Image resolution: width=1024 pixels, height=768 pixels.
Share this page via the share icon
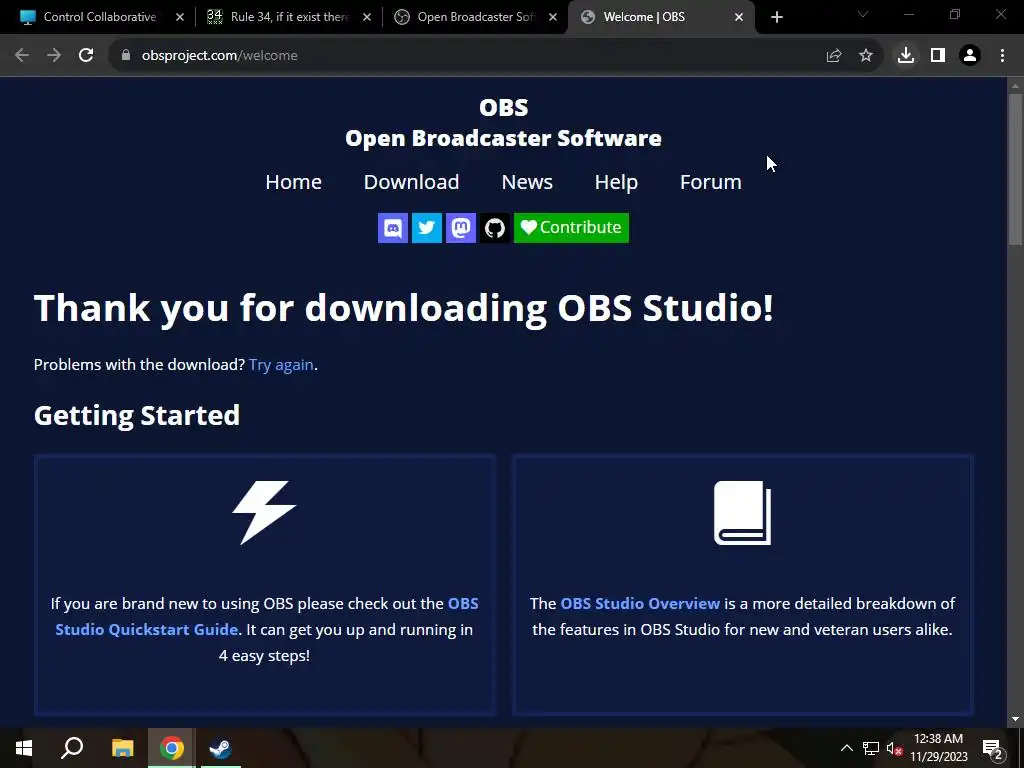coord(834,56)
